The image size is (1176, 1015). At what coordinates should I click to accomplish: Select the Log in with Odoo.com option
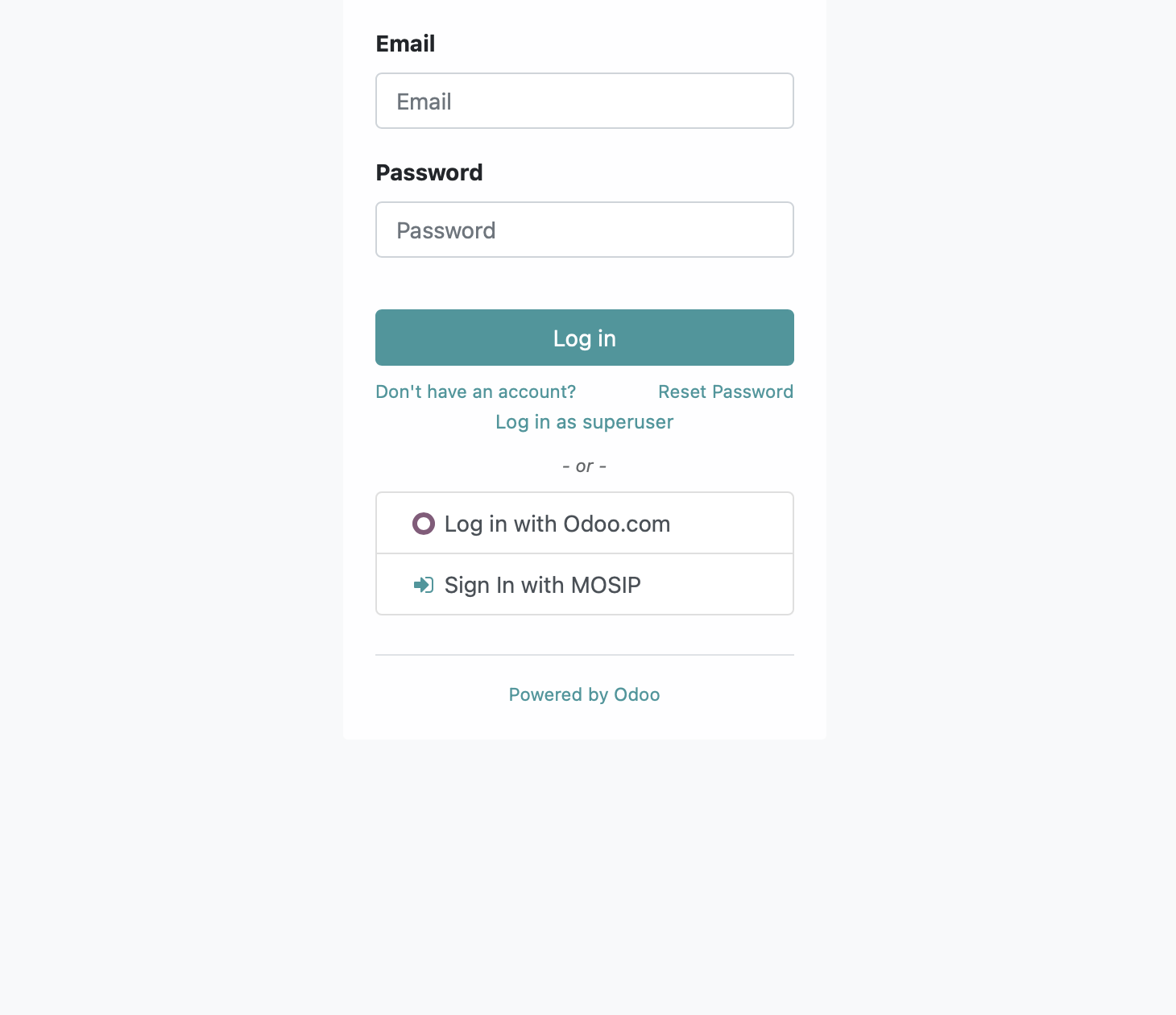click(x=584, y=523)
